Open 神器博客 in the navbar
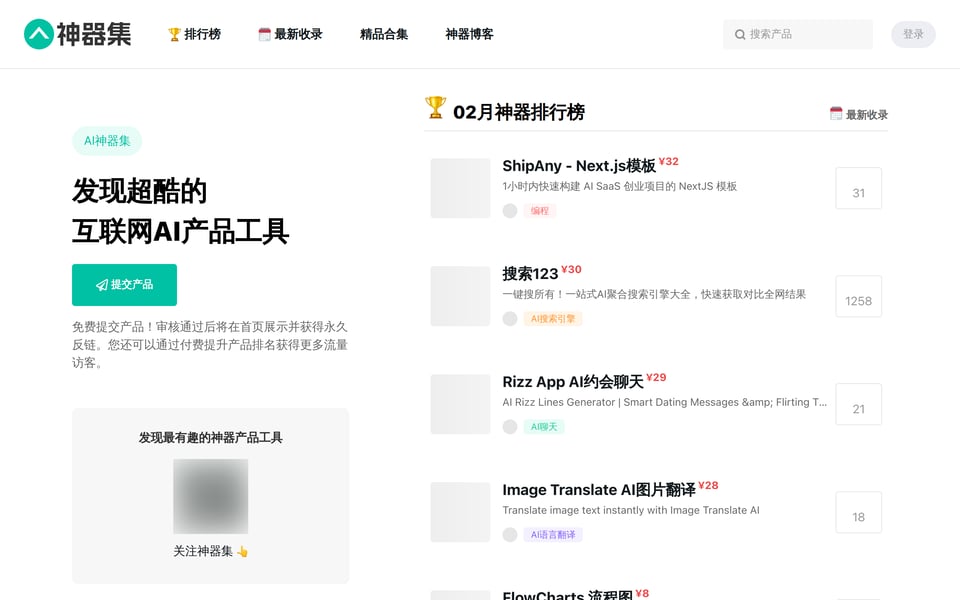 tap(470, 34)
